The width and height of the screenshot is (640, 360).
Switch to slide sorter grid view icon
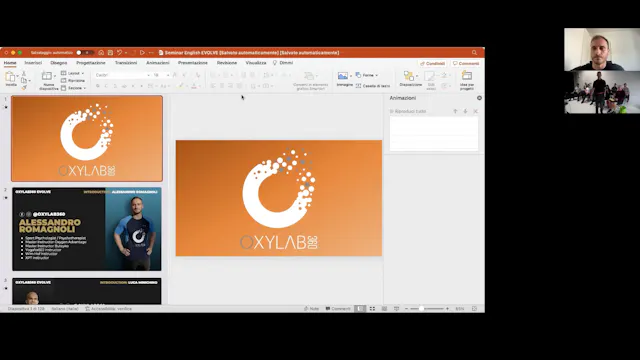(x=372, y=309)
